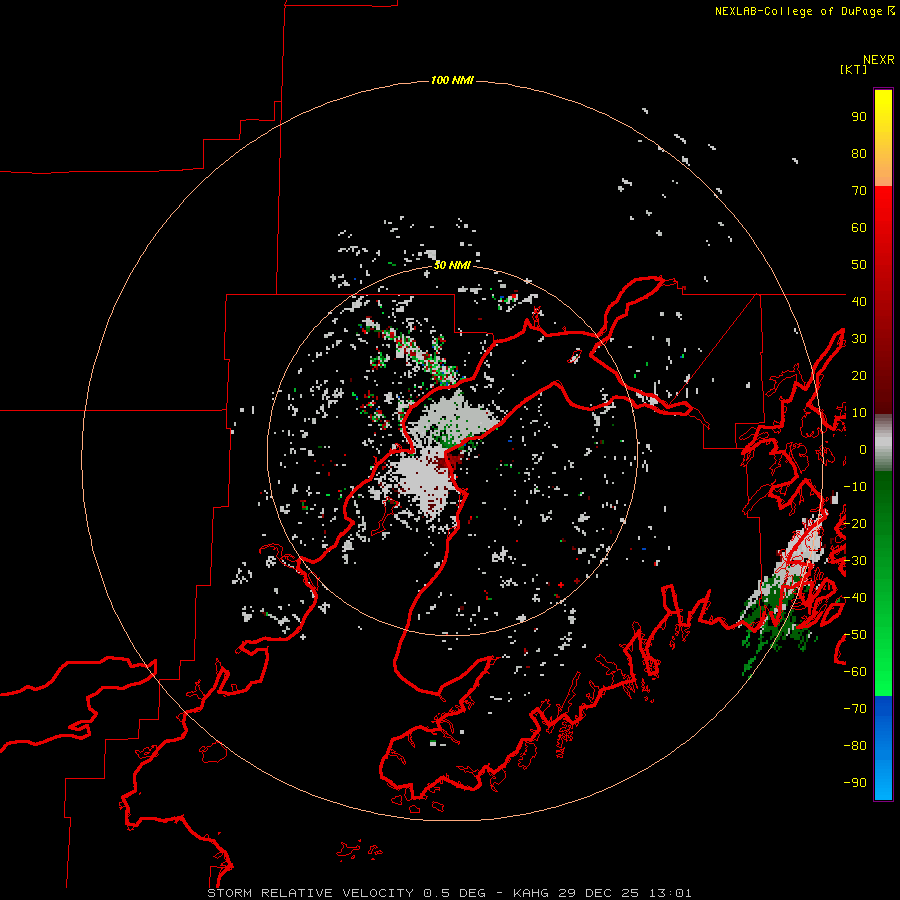Click the -30 value on velocity scale
The width and height of the screenshot is (900, 900).
point(855,561)
